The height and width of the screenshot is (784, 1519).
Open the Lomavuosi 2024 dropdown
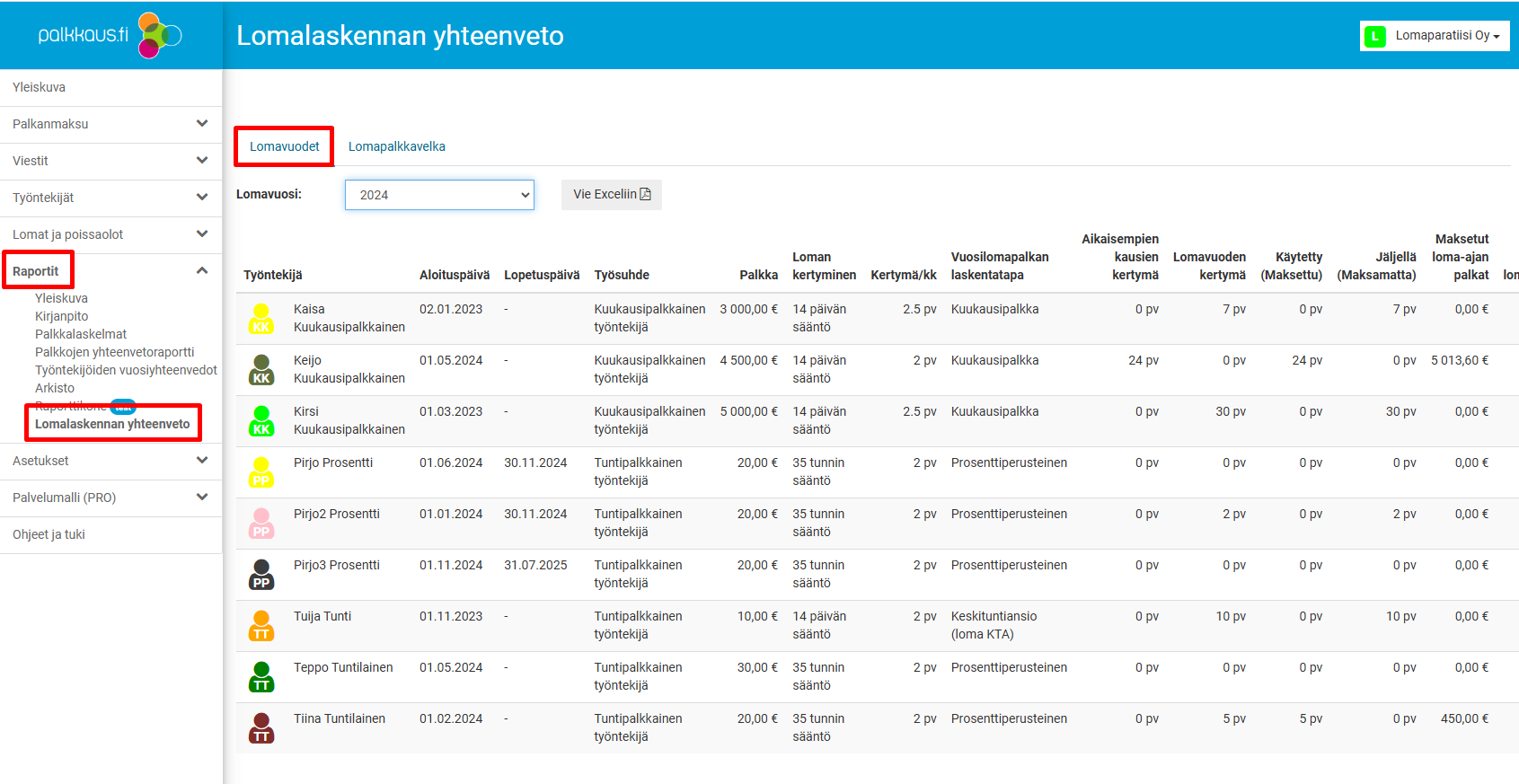coord(439,195)
